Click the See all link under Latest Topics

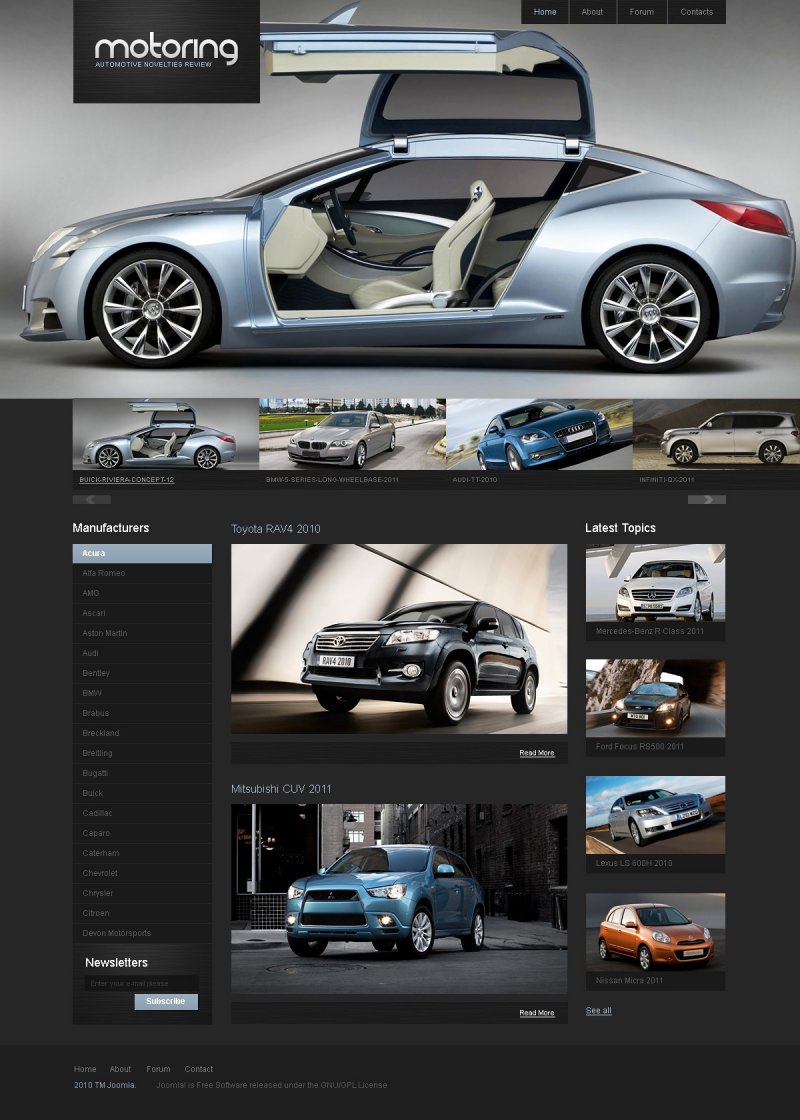click(599, 1011)
